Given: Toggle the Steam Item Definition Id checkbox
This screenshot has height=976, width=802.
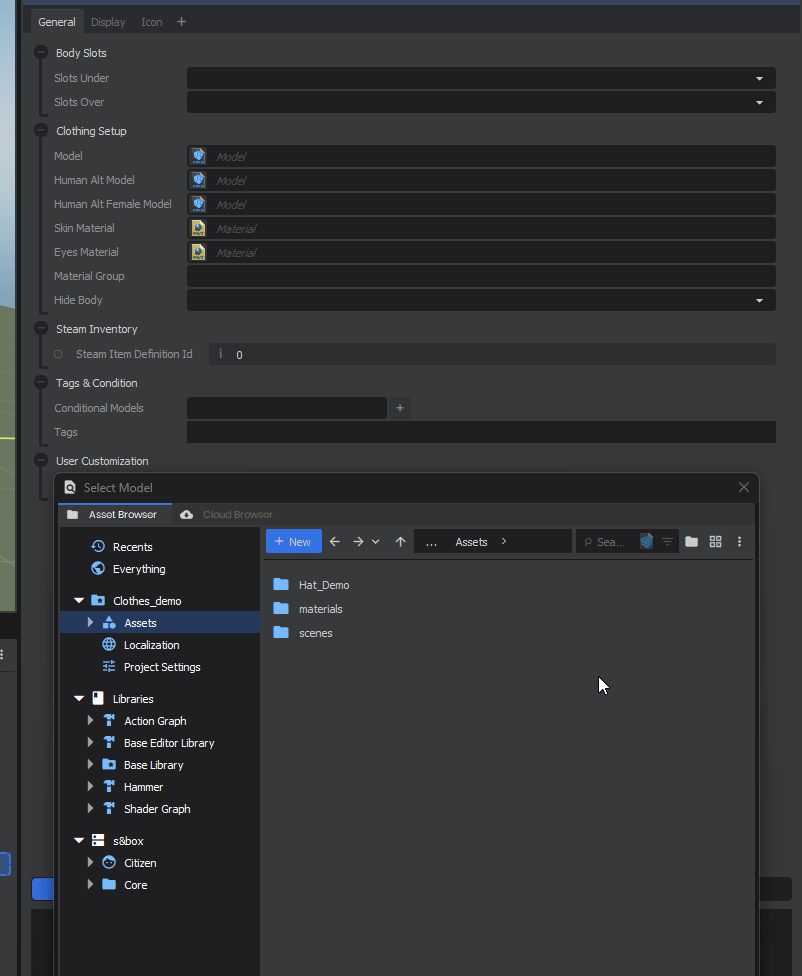Looking at the screenshot, I should 58,354.
